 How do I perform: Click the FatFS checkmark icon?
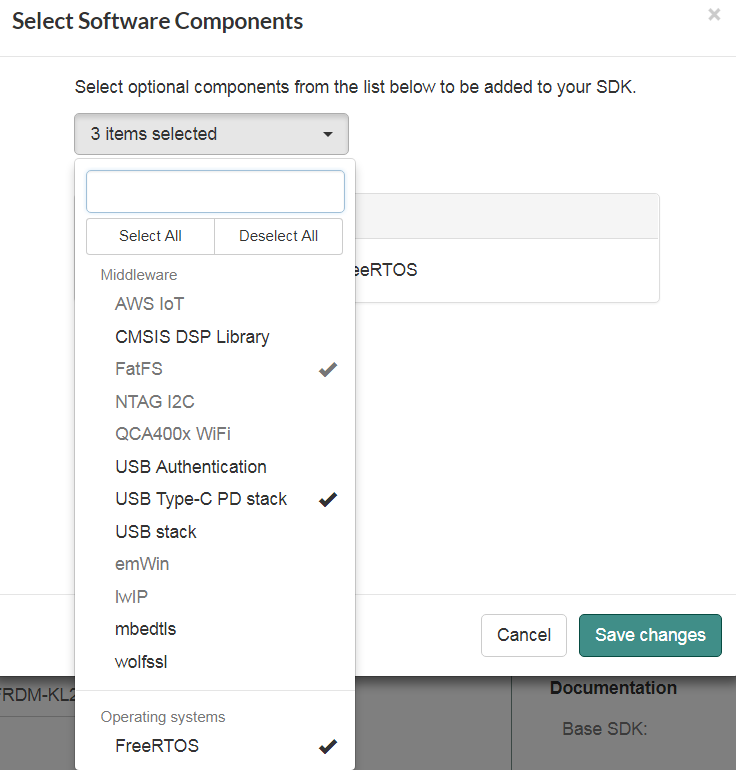[327, 370]
